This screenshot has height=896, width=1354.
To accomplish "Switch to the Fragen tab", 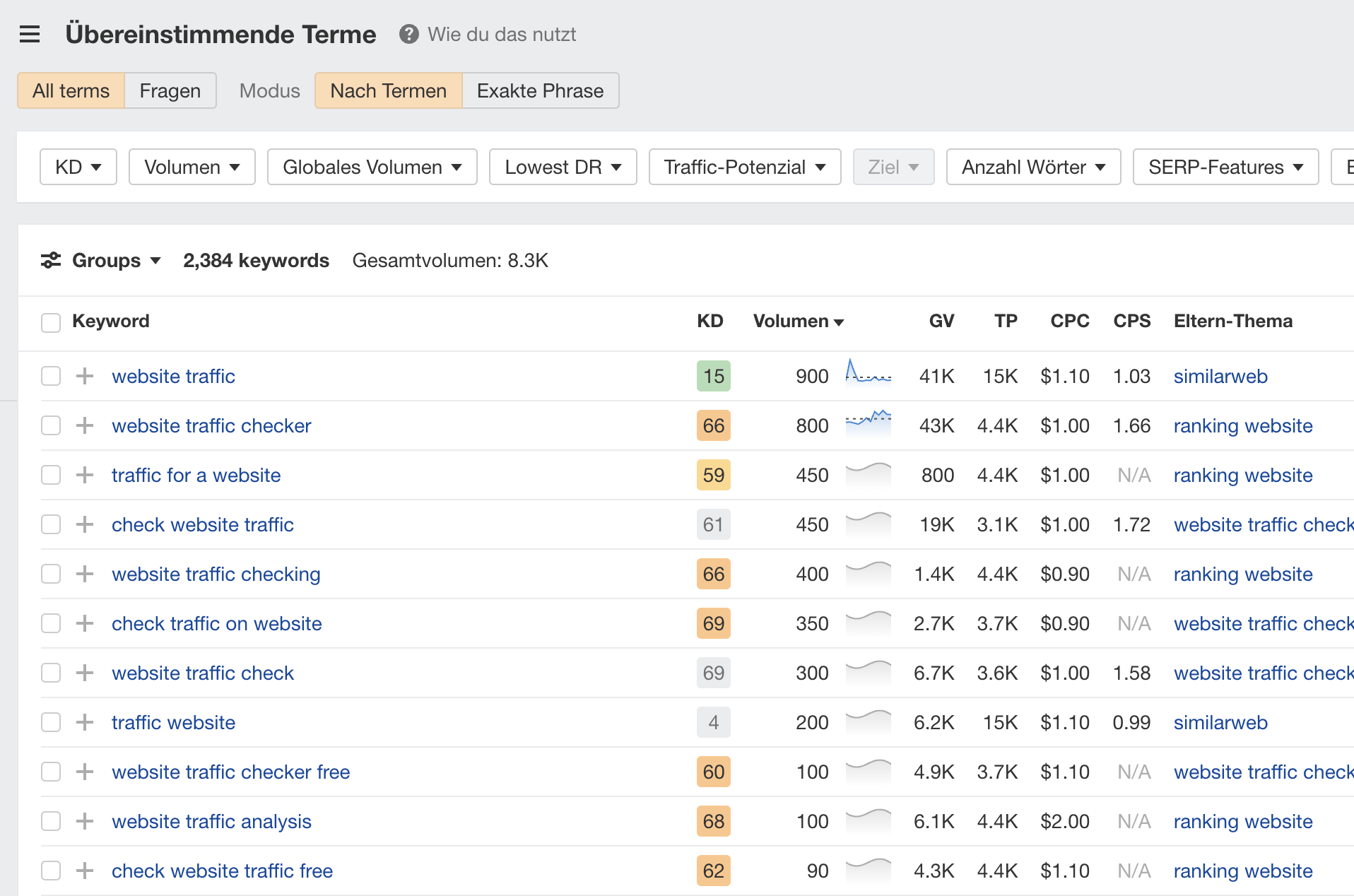I will tap(170, 90).
